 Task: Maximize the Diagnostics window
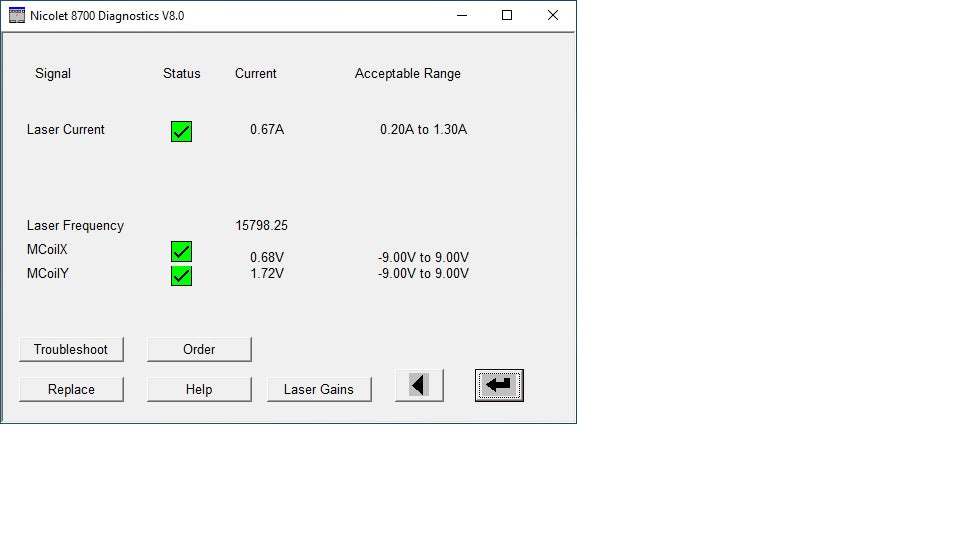pos(507,15)
